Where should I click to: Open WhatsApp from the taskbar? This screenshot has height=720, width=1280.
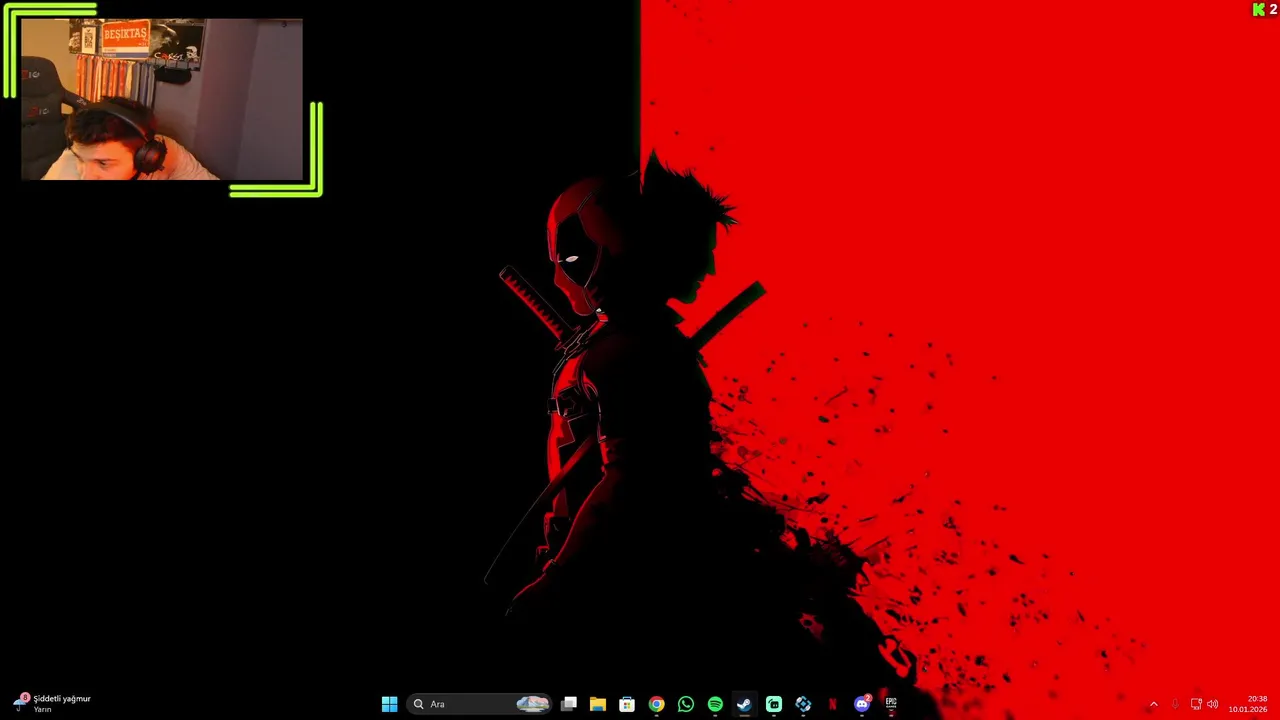tap(685, 704)
